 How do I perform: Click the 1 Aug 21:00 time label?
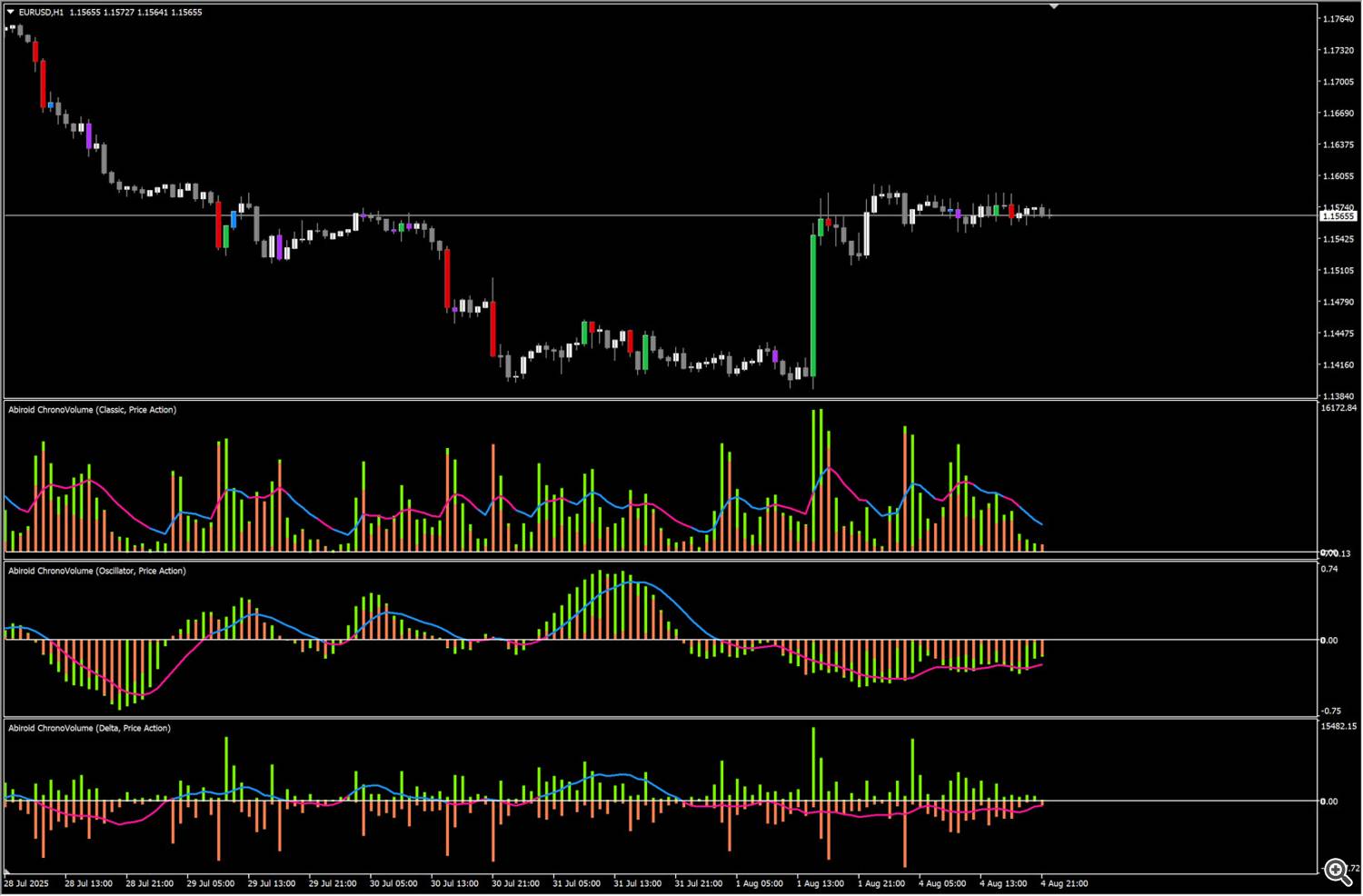coord(881,883)
